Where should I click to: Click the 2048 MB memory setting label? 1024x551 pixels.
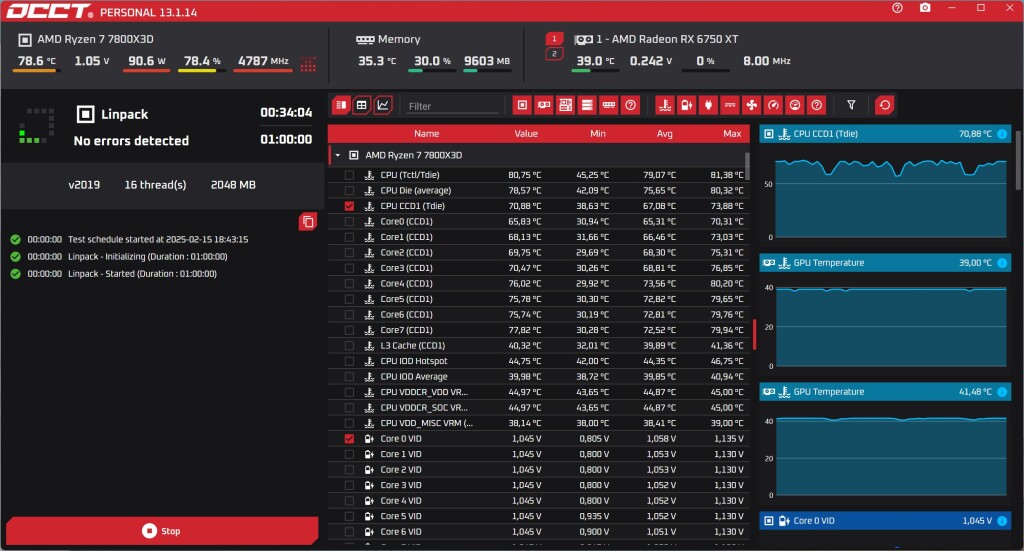(233, 185)
